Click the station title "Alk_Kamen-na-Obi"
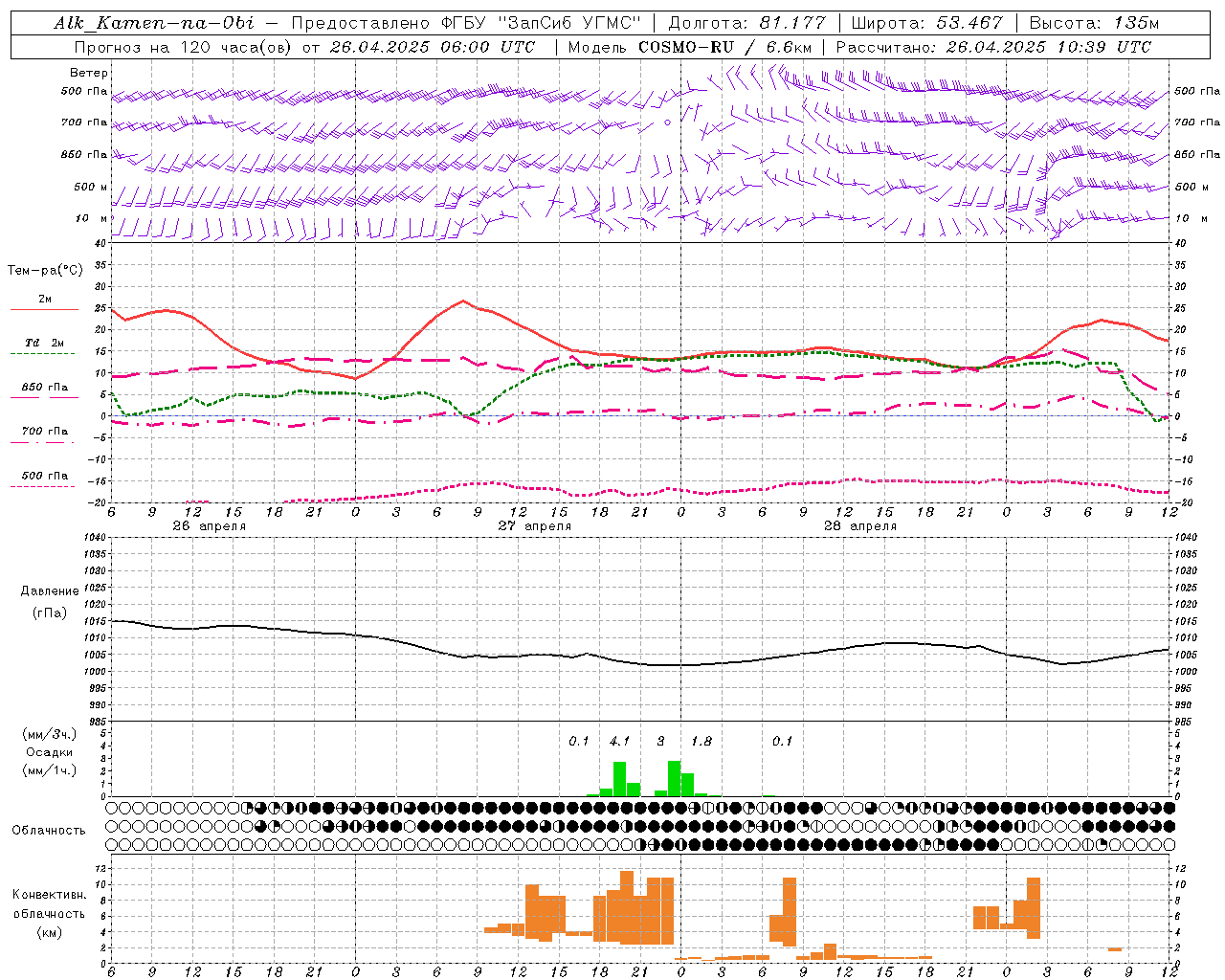 [154, 23]
